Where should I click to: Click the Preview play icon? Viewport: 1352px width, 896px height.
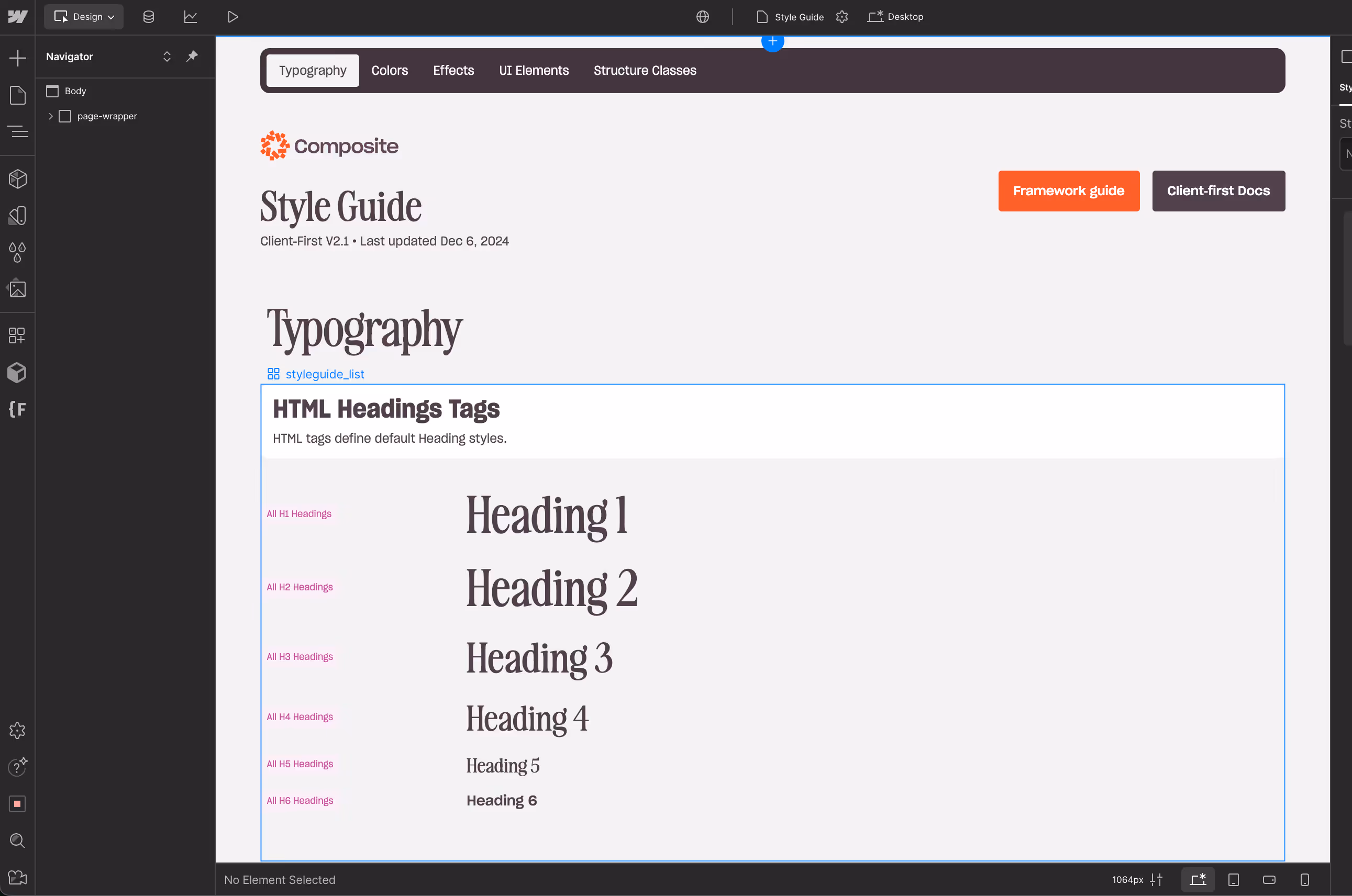232,17
